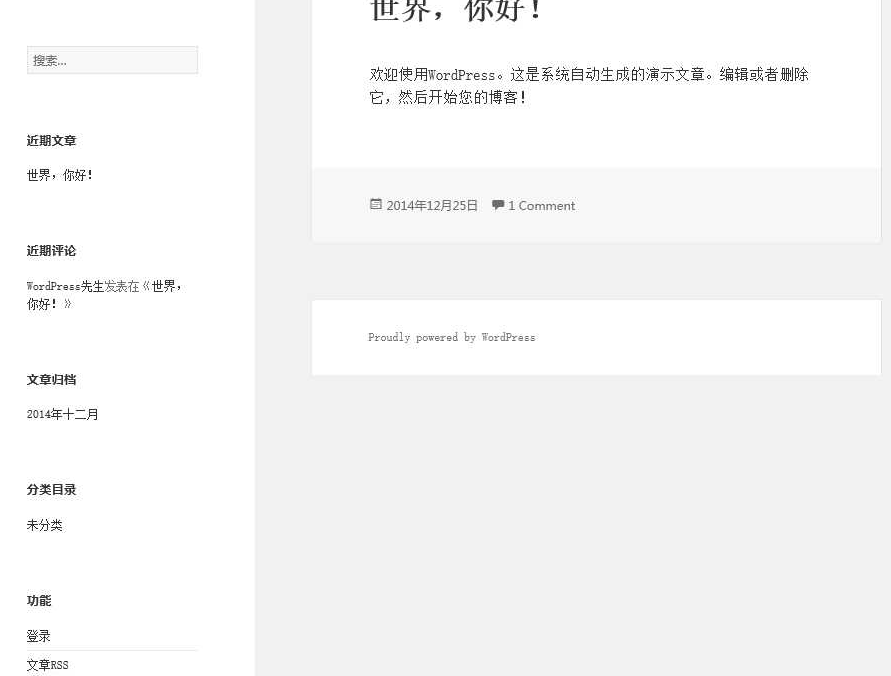The image size is (891, 676).
Task: Click the 分类目录 widget heading
Action: [x=51, y=489]
